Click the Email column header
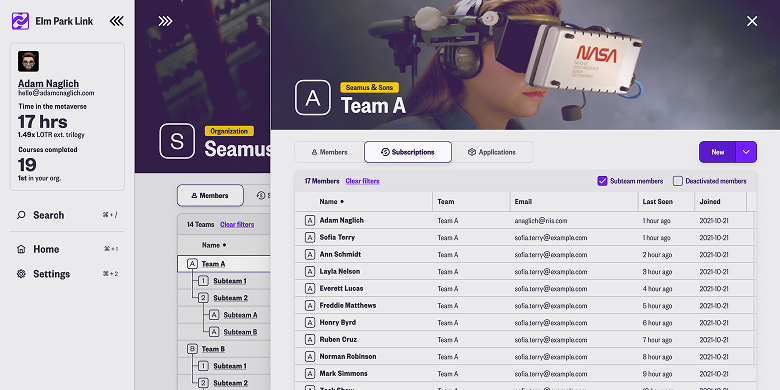 (523, 201)
